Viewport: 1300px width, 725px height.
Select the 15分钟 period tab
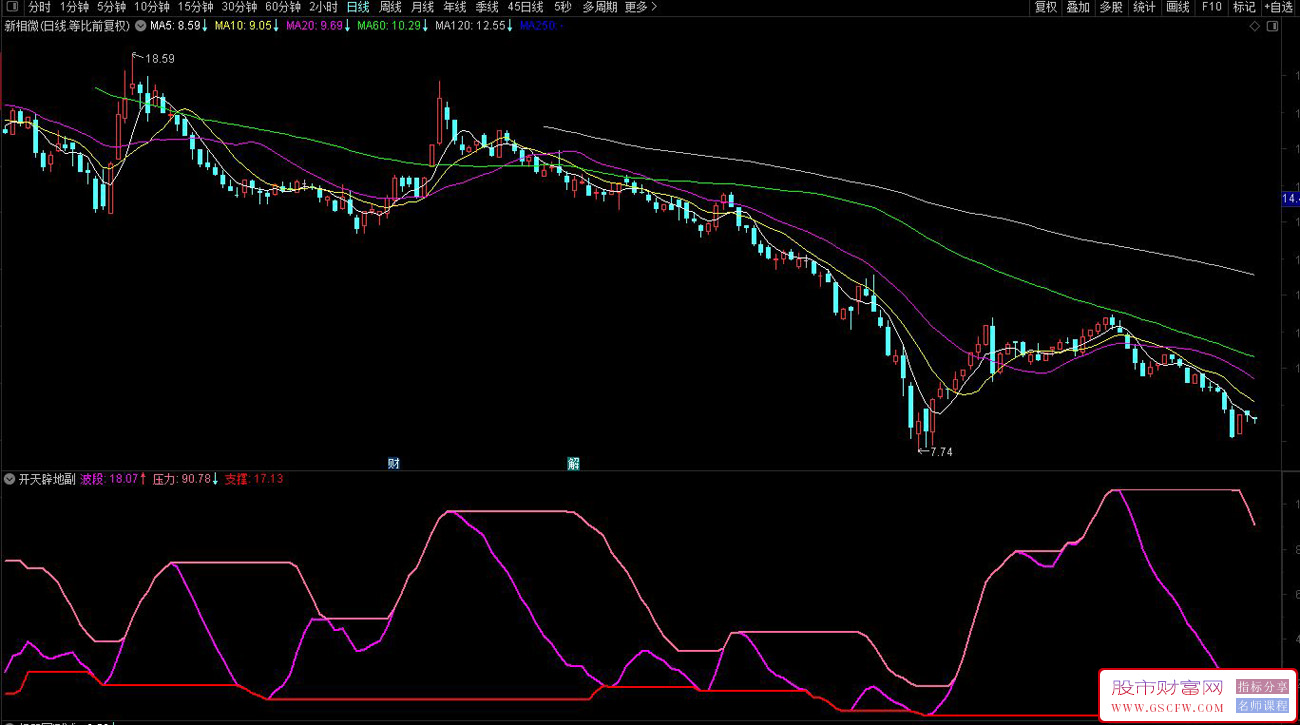(x=196, y=7)
